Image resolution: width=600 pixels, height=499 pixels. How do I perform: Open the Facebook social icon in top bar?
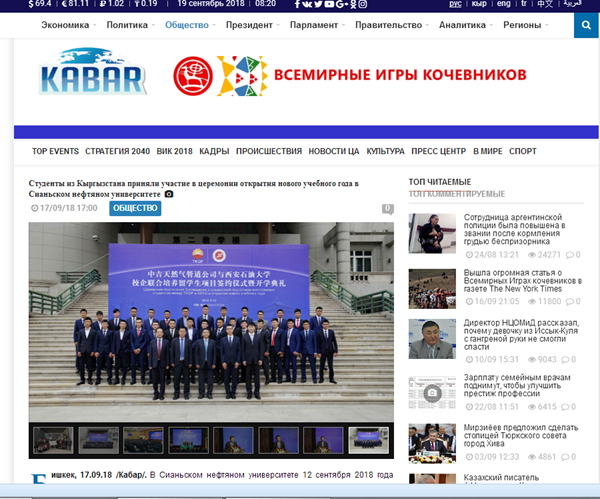click(x=297, y=5)
